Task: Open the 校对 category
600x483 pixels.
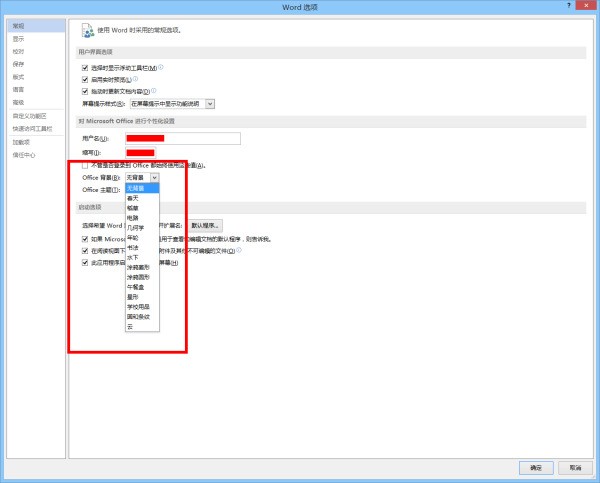Action: pyautogui.click(x=36, y=51)
